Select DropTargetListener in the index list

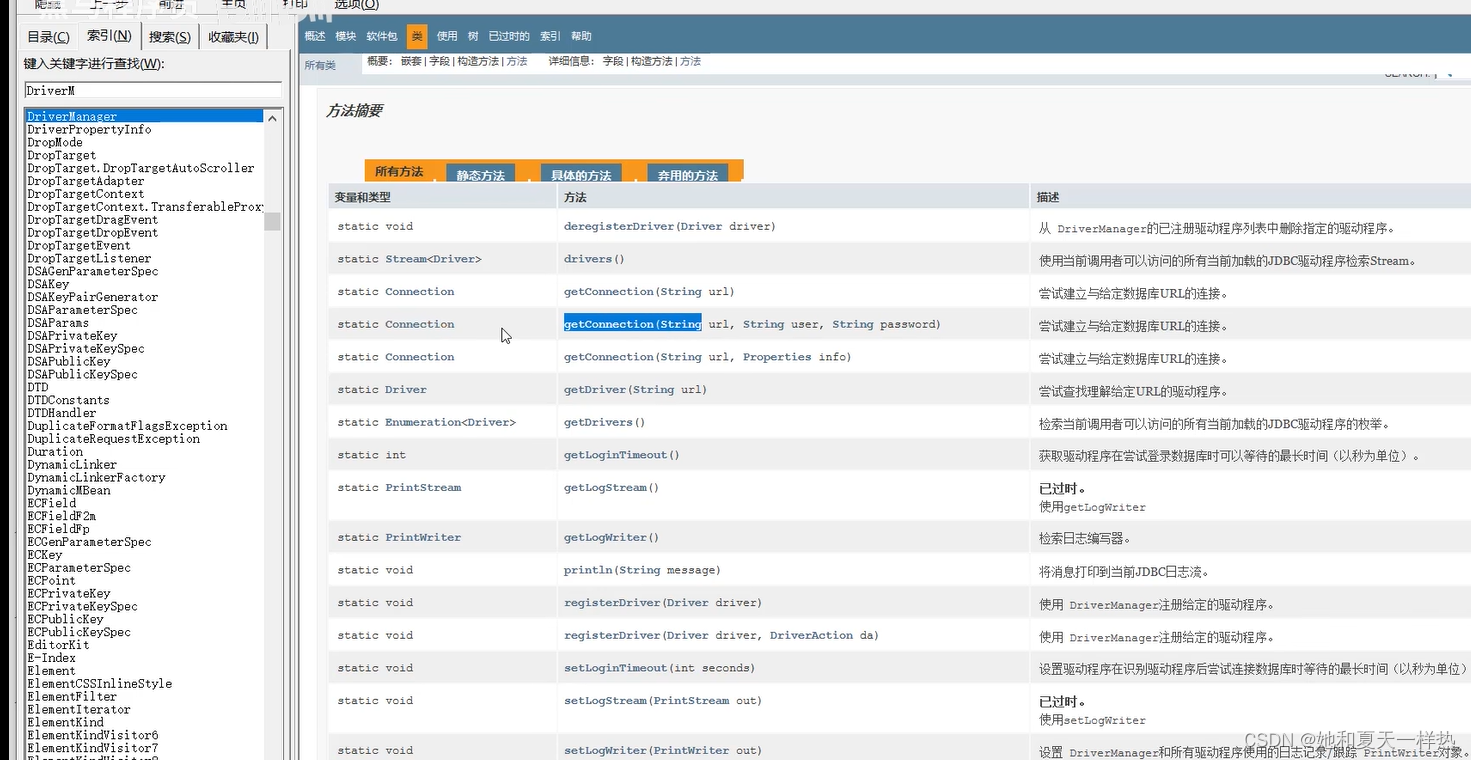click(x=89, y=258)
